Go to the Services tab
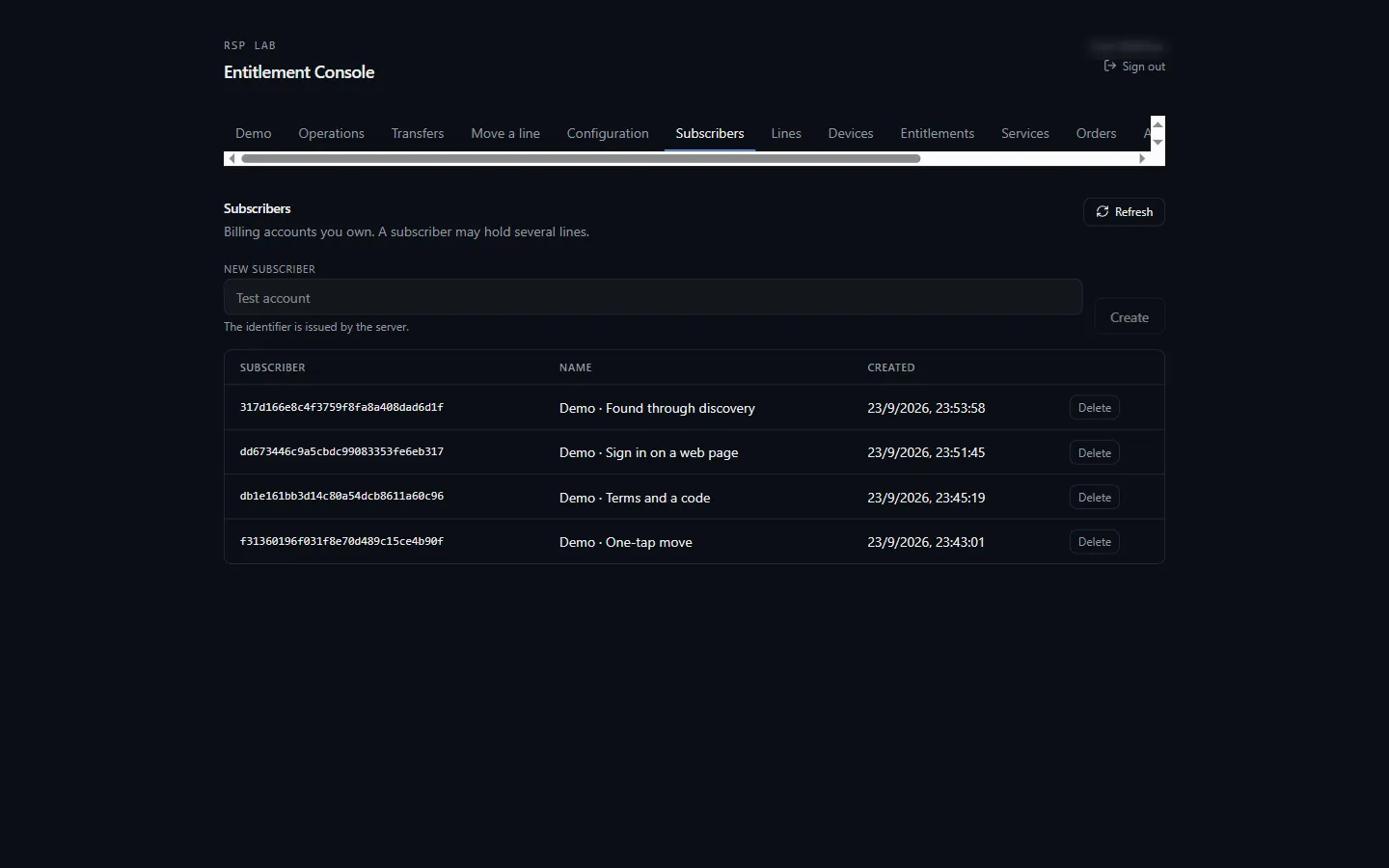The image size is (1389, 868). (1025, 133)
